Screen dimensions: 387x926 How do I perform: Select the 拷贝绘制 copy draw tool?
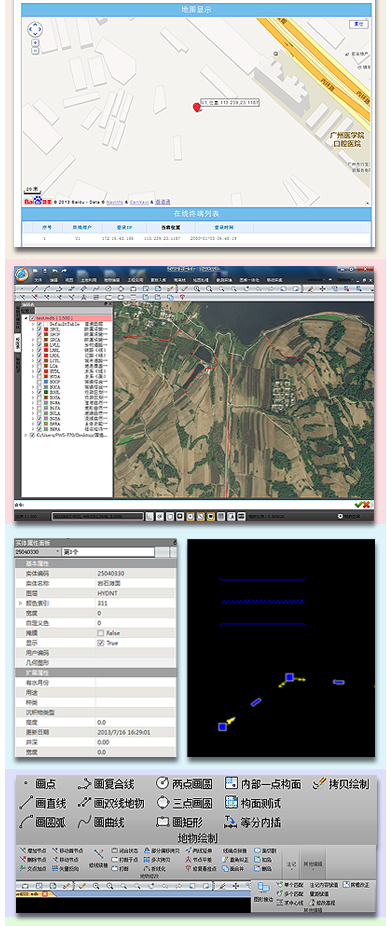[341, 784]
